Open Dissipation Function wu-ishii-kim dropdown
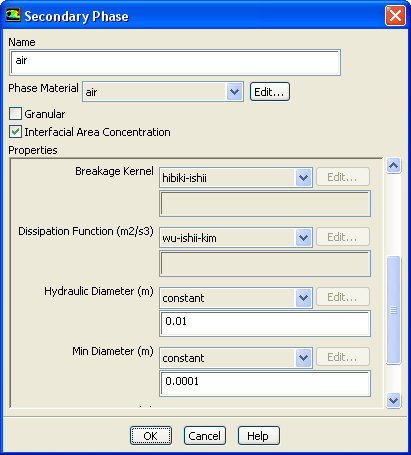This screenshot has height=455, width=411. [x=303, y=238]
